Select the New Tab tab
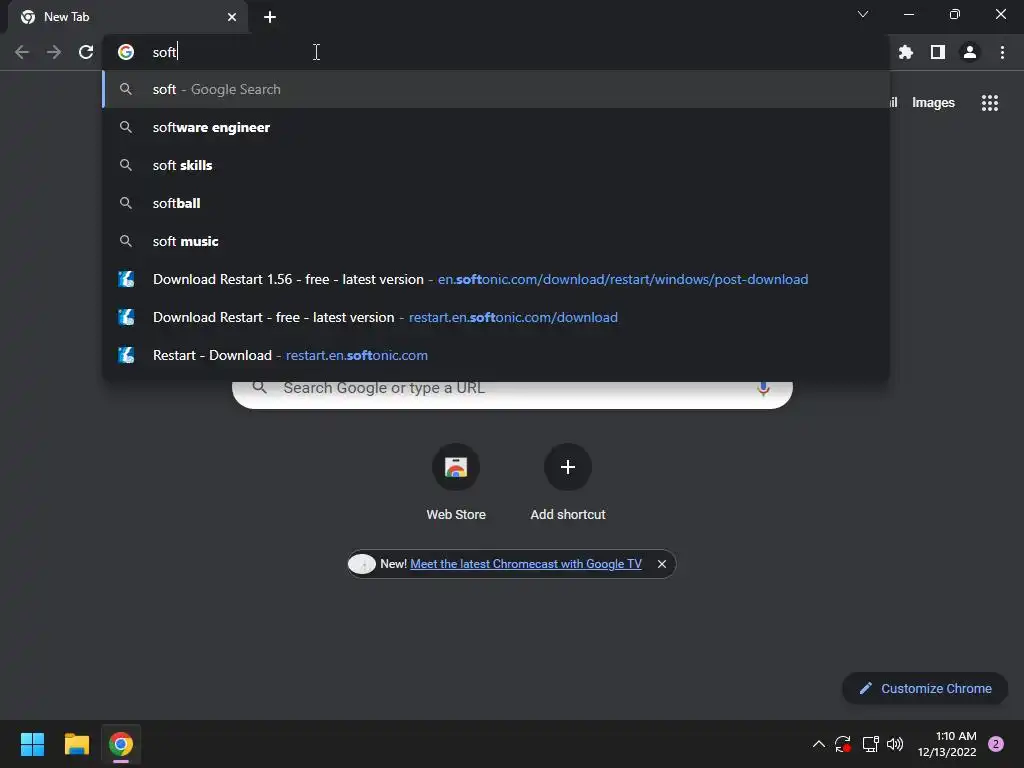The width and height of the screenshot is (1024, 768). pos(127,17)
